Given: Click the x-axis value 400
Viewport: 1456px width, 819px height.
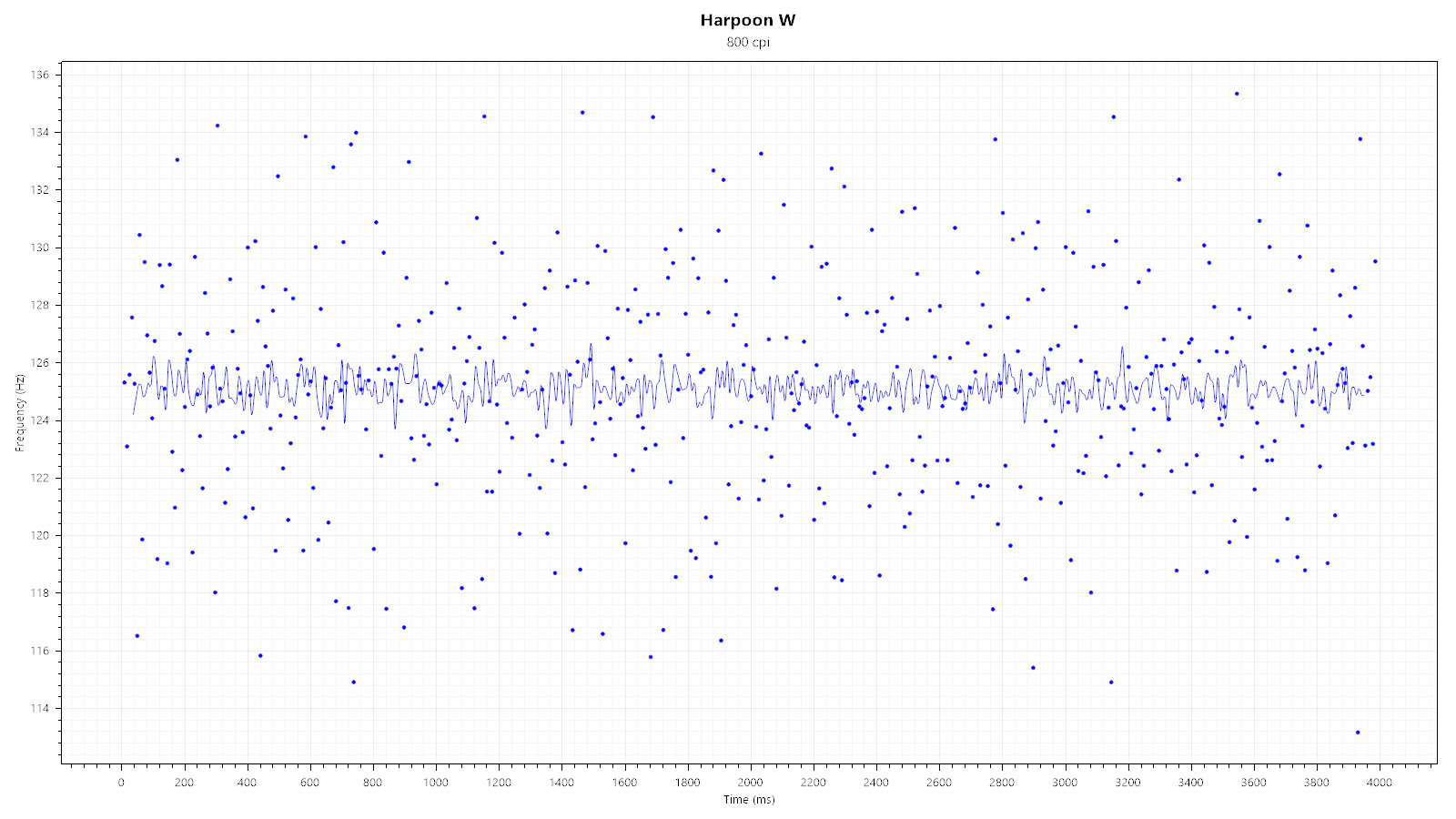Looking at the screenshot, I should pos(247,782).
